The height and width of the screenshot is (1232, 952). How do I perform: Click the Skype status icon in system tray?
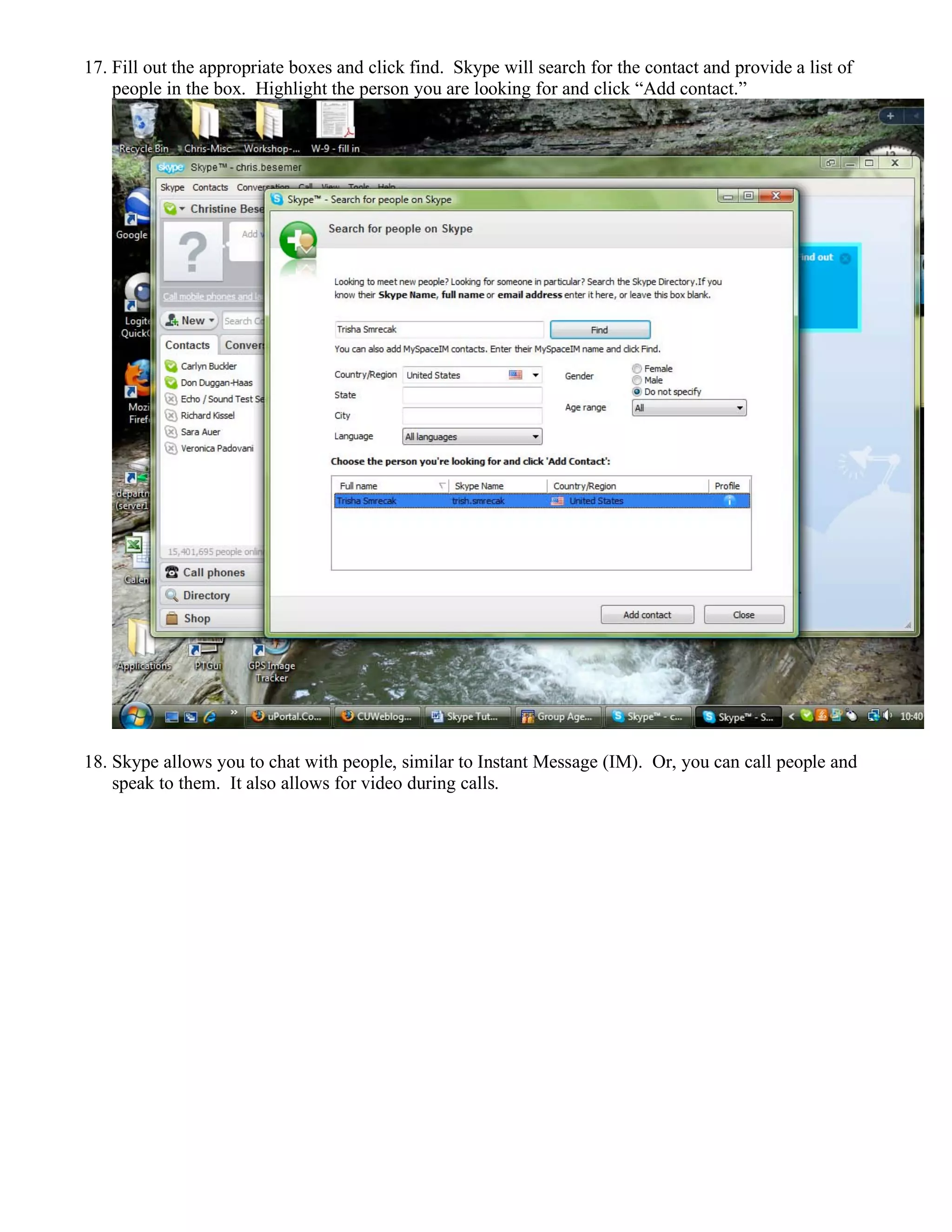click(807, 716)
